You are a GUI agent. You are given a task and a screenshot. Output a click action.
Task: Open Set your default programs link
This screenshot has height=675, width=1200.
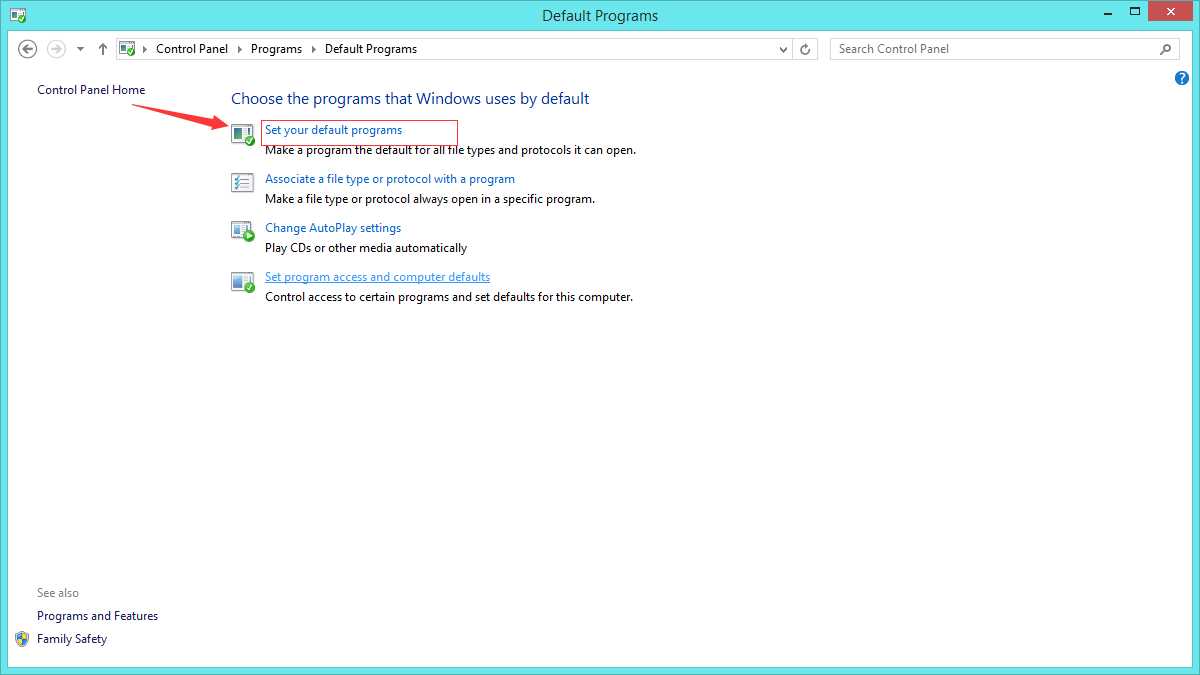click(333, 130)
